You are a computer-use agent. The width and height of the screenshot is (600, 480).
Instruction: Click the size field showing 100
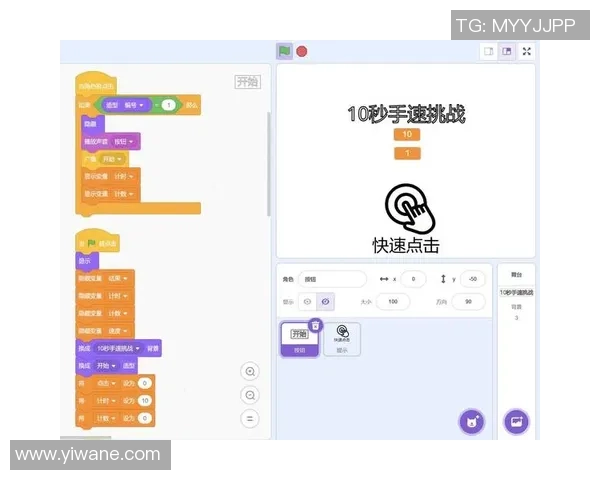click(393, 302)
